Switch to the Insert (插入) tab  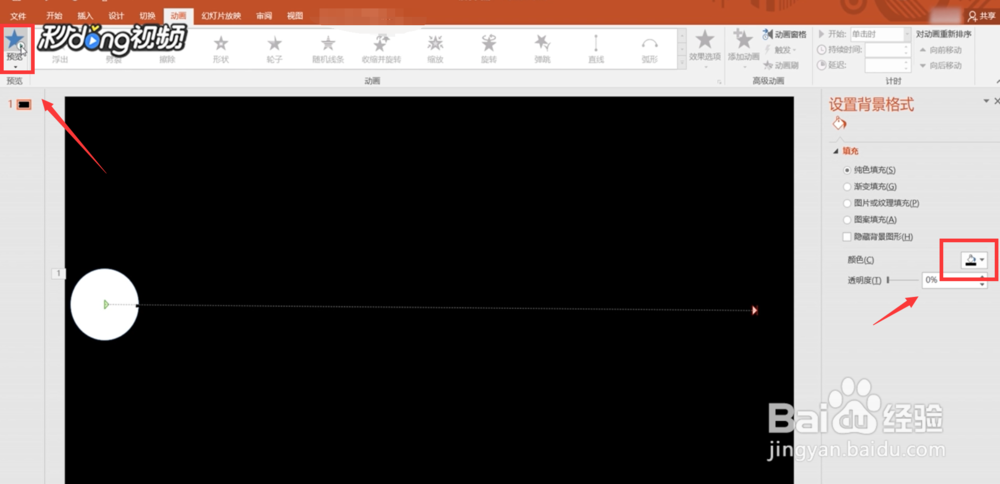click(85, 16)
